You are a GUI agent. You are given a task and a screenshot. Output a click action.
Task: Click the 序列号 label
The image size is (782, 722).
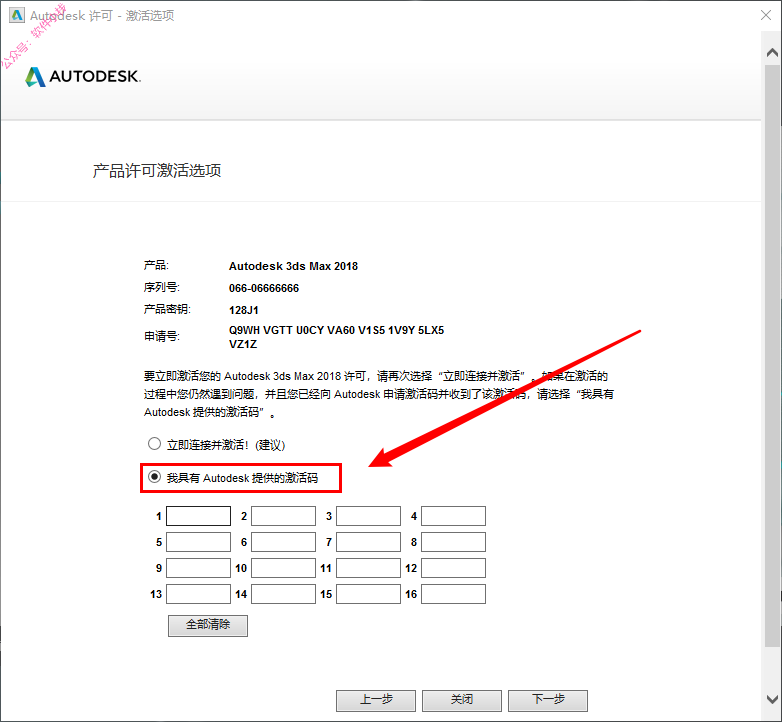coord(162,287)
